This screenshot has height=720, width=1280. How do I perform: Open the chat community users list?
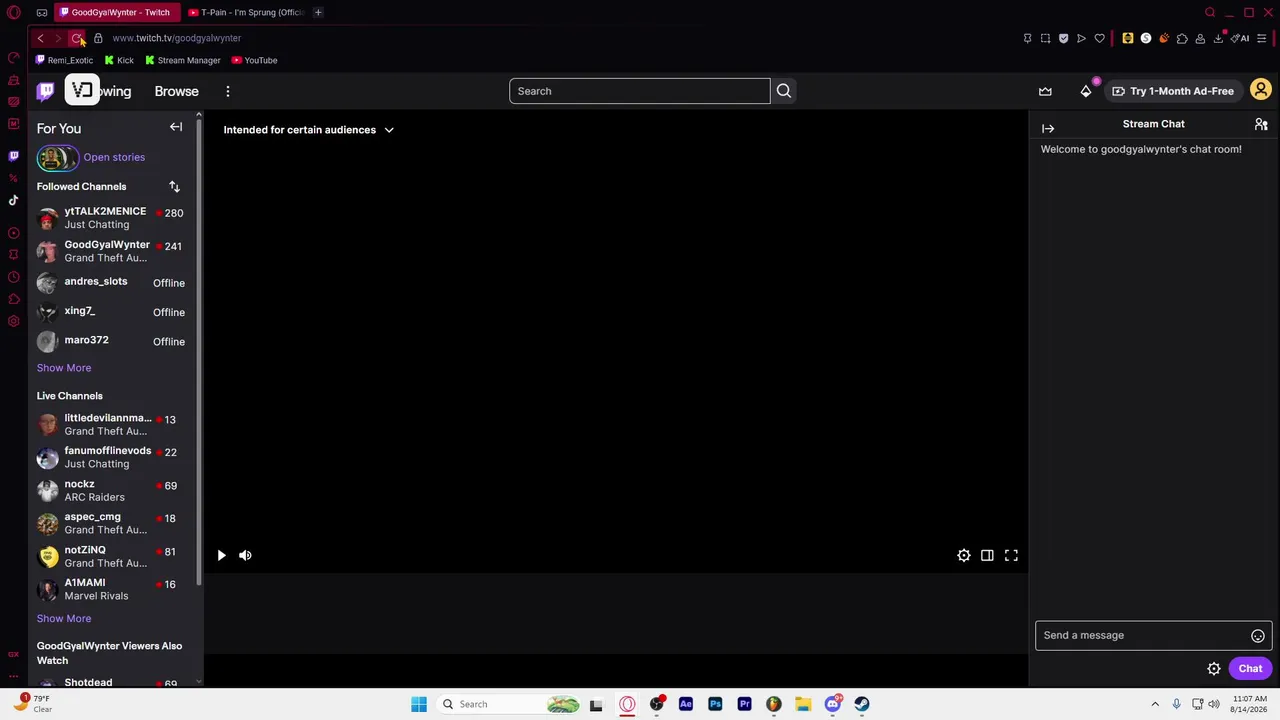click(1261, 124)
